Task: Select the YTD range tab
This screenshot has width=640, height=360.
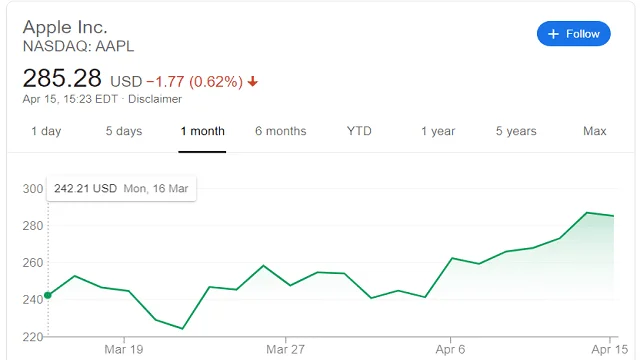Action: click(359, 131)
